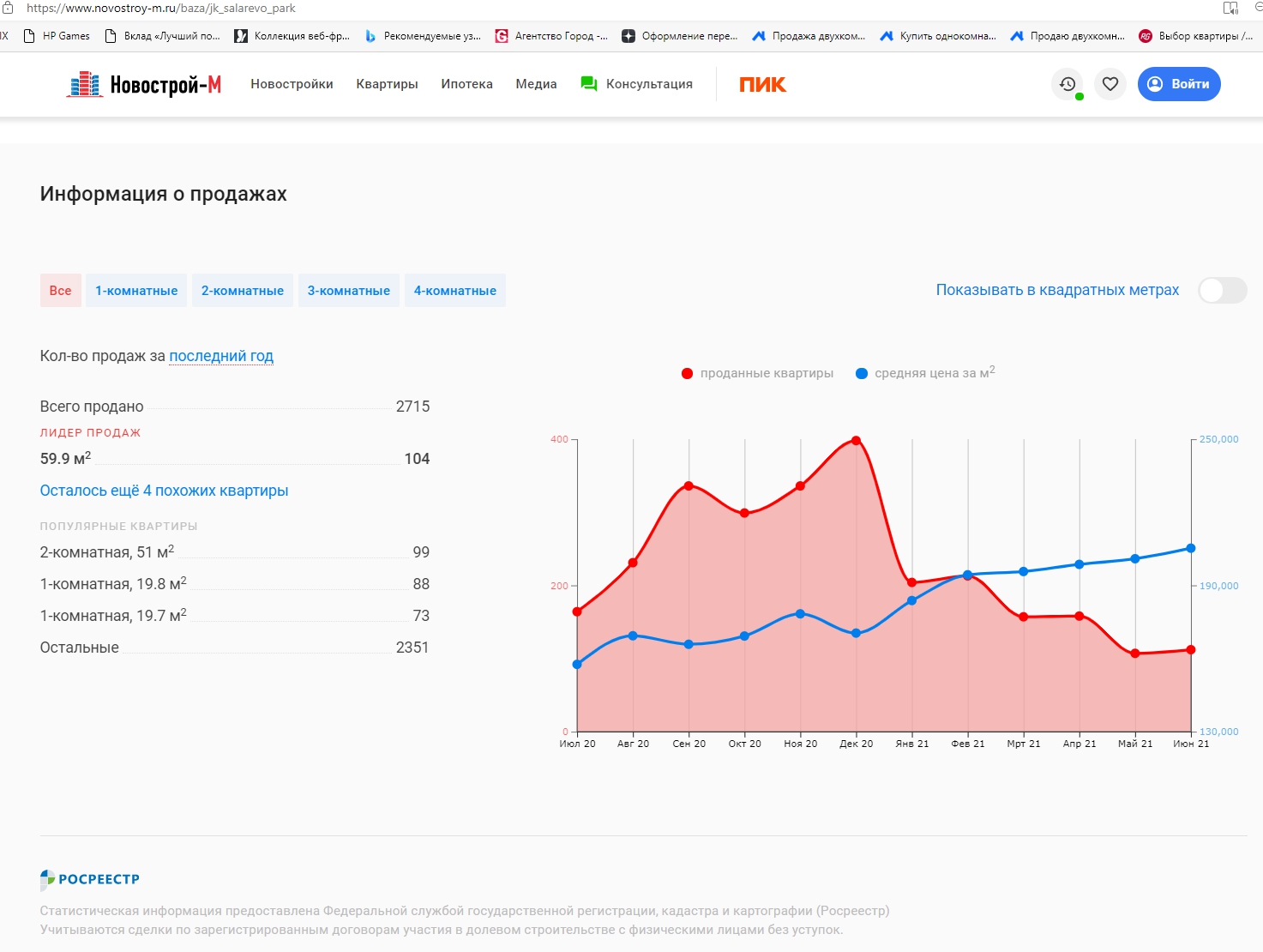Click the reader view icon in address bar

point(1230,9)
